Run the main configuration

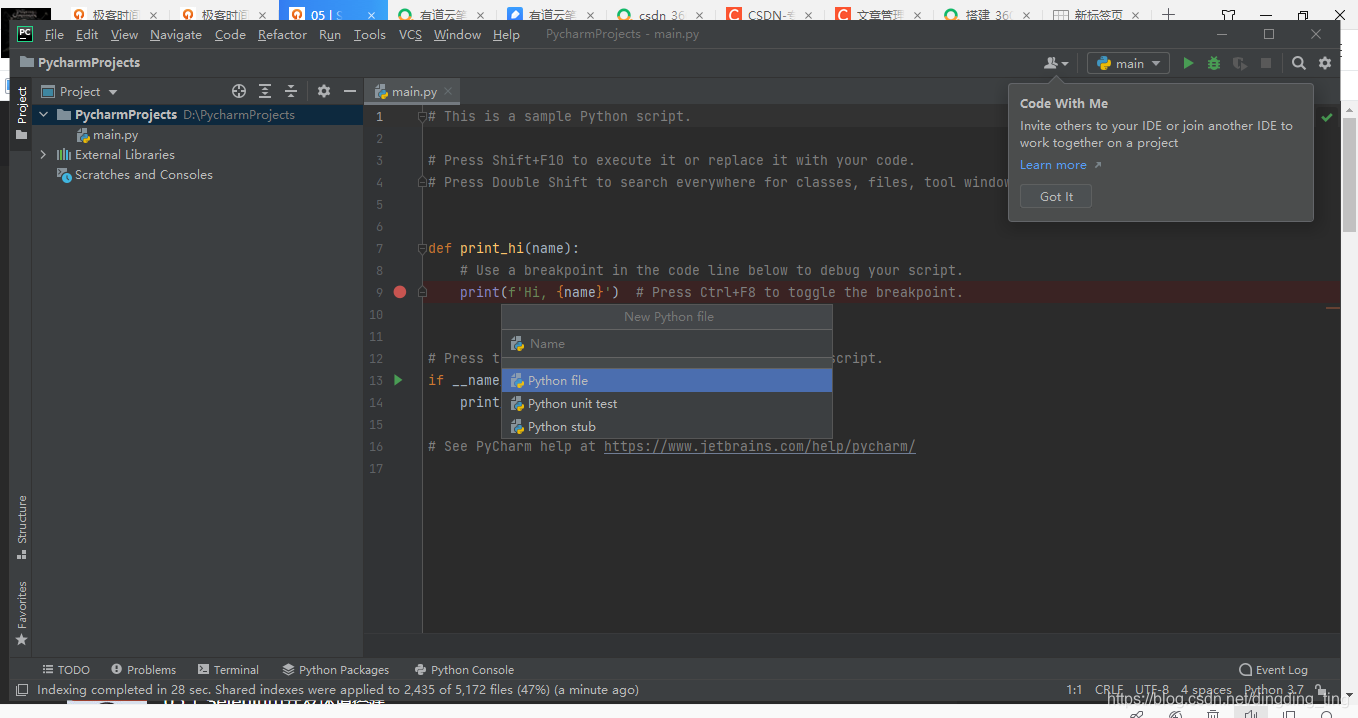coord(1188,63)
